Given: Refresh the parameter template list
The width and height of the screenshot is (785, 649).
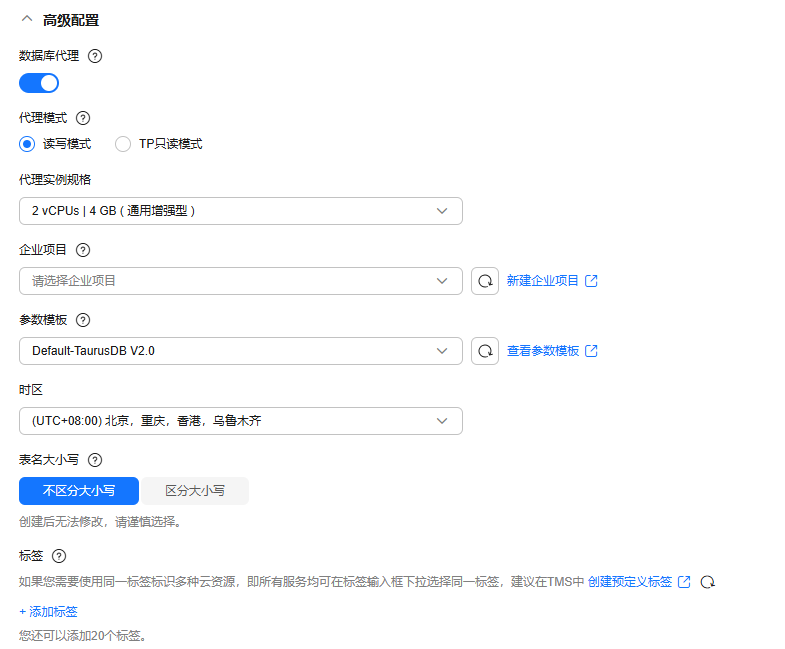Looking at the screenshot, I should [x=485, y=351].
